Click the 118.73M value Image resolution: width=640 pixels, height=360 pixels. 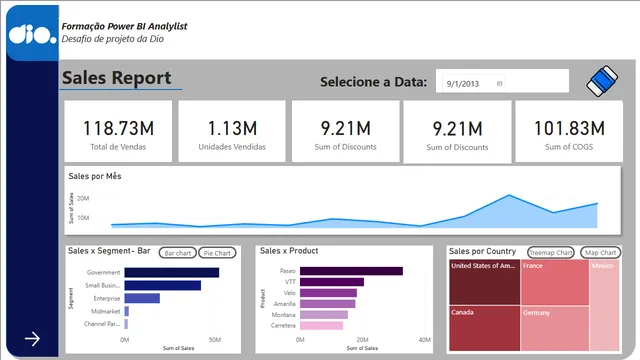point(118,128)
